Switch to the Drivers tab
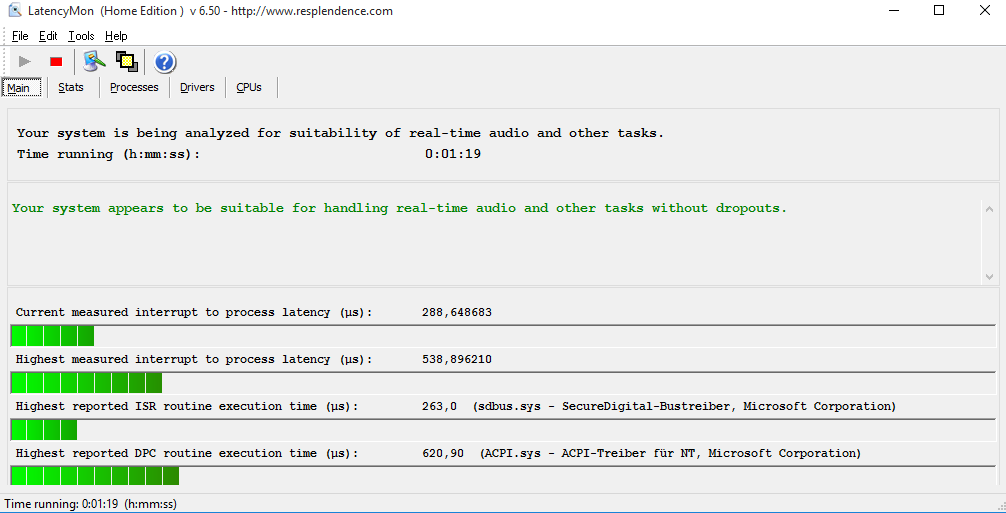 197,87
